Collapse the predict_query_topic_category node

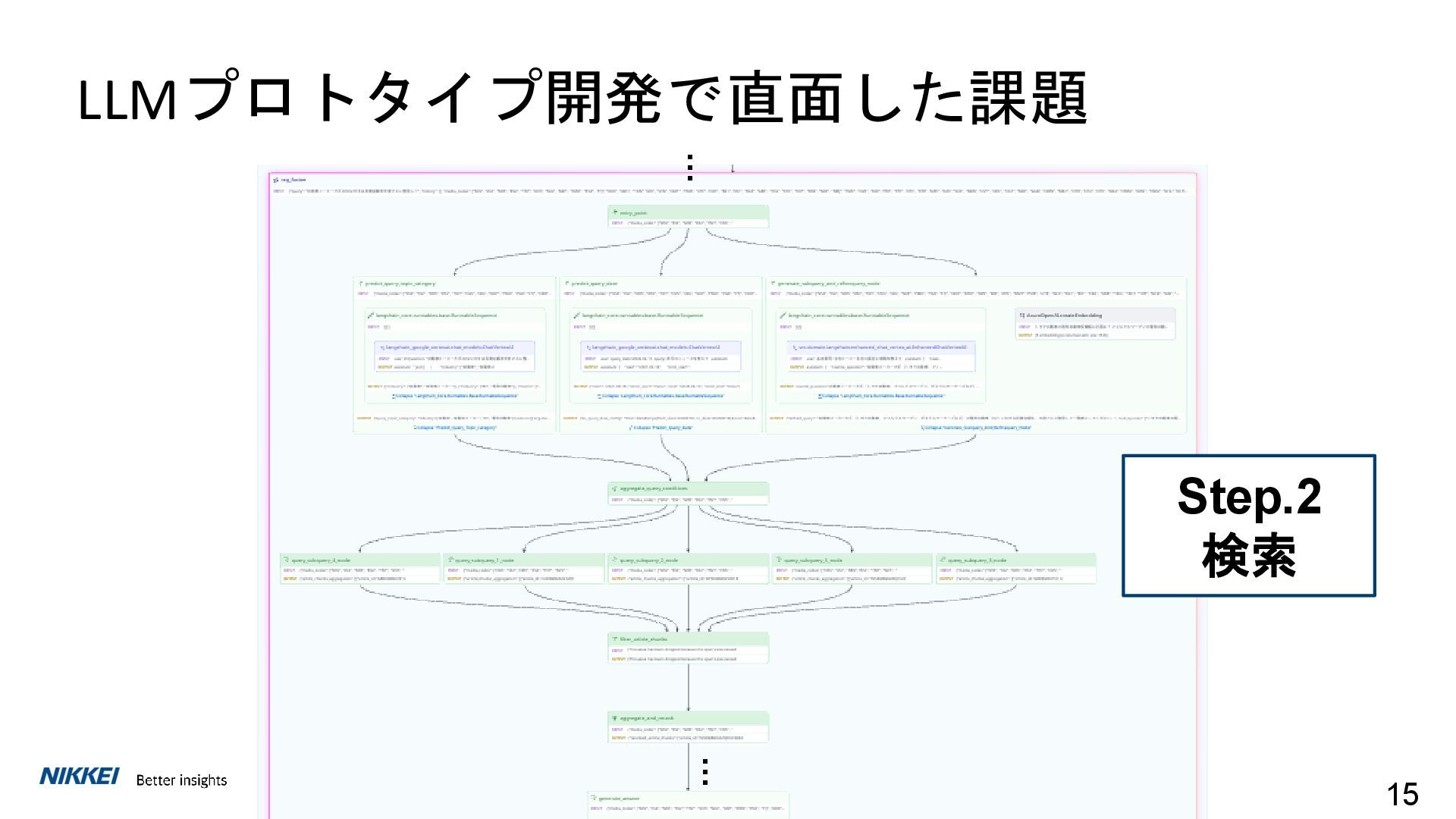point(455,428)
